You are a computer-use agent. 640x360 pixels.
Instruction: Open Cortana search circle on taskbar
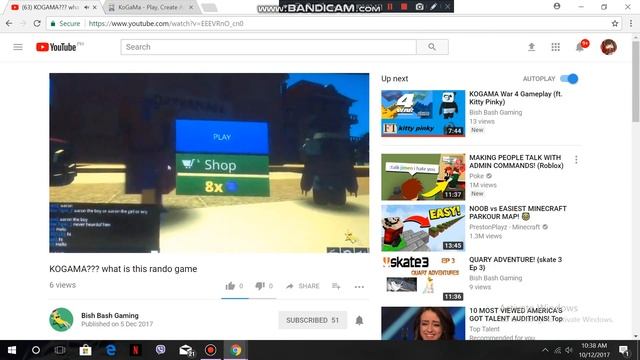coord(36,350)
